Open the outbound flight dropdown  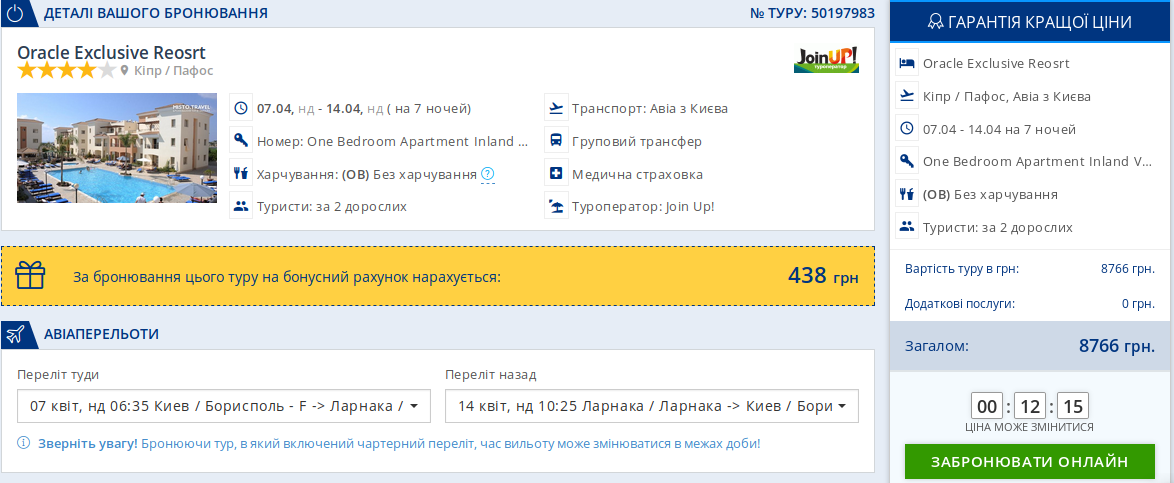tap(224, 406)
